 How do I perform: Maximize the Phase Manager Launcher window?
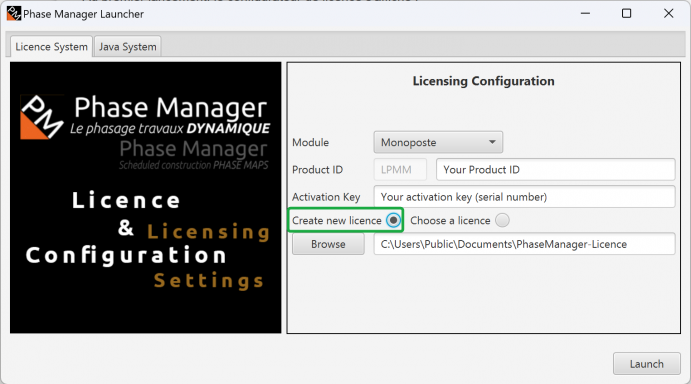(x=626, y=14)
